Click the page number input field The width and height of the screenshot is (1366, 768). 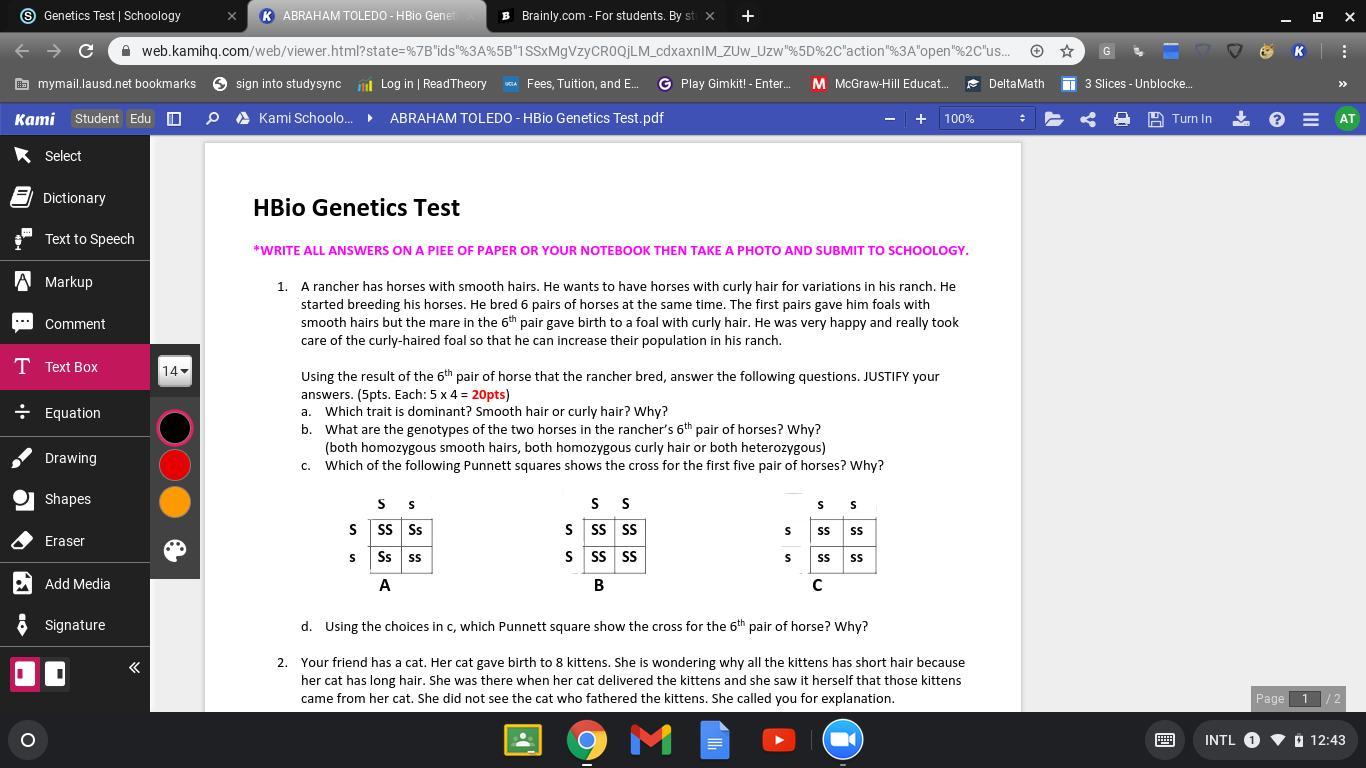tap(1304, 699)
